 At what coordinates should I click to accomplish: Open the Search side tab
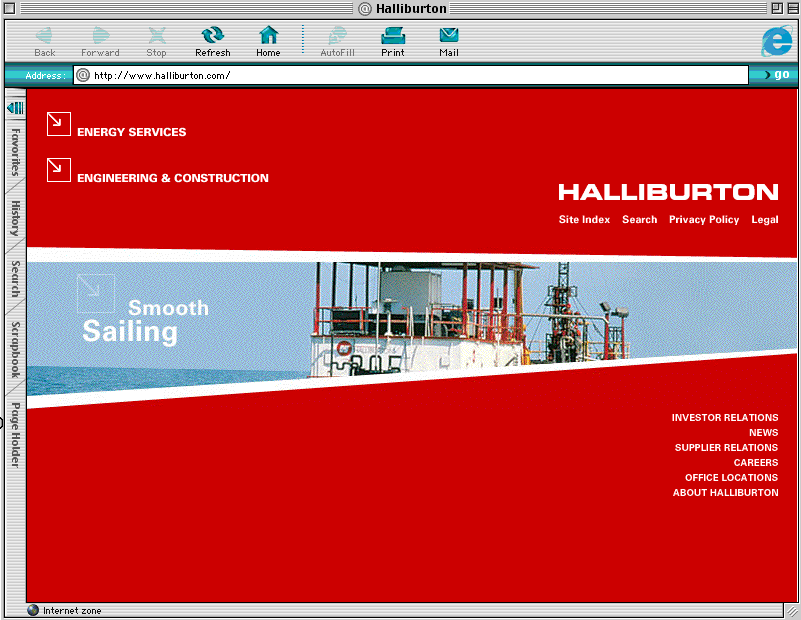(16, 279)
